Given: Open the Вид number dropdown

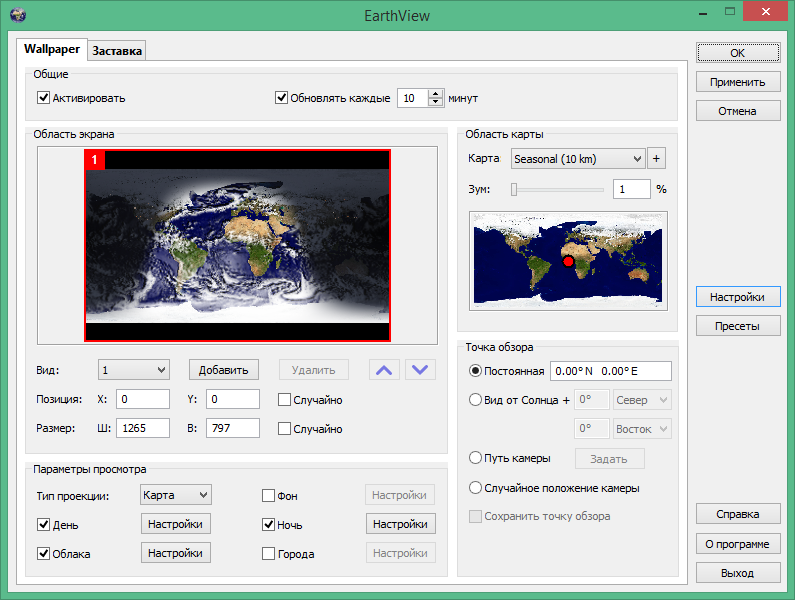Looking at the screenshot, I should [134, 370].
